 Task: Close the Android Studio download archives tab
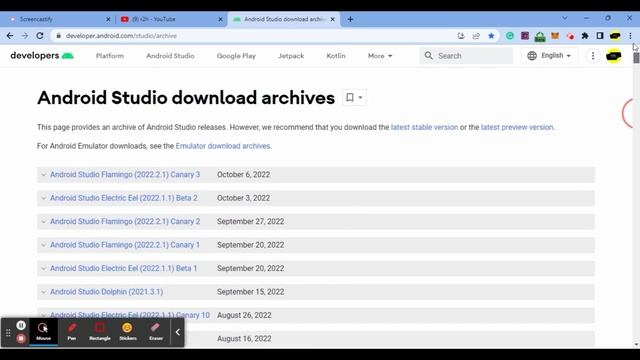tap(333, 19)
